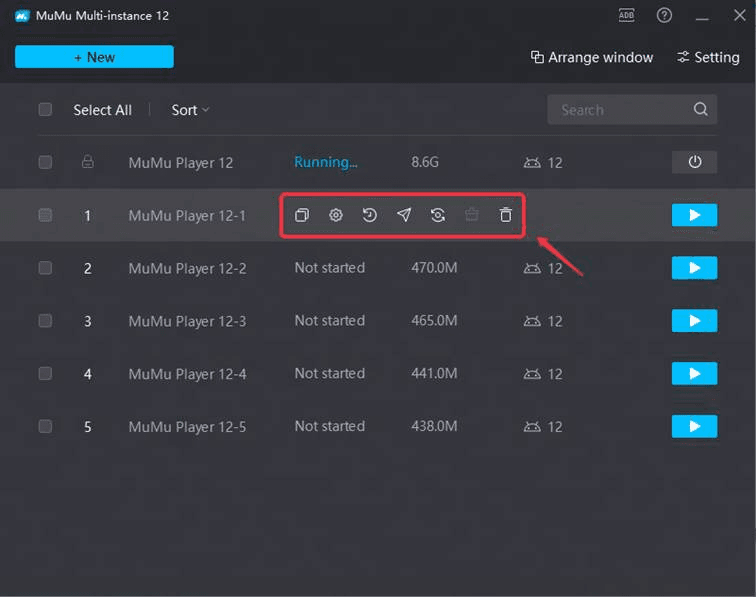Image resolution: width=756 pixels, height=597 pixels.
Task: Start MuMu Player 12-3 with its play button
Action: [694, 321]
